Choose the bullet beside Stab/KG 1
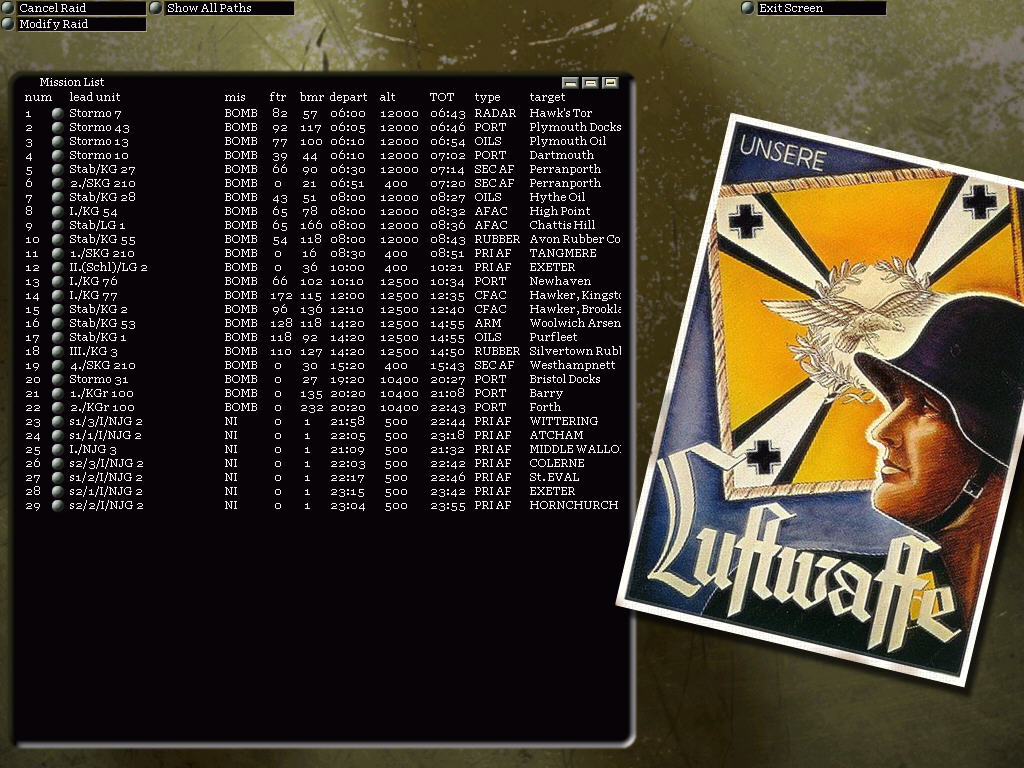The width and height of the screenshot is (1024, 768). coord(57,338)
